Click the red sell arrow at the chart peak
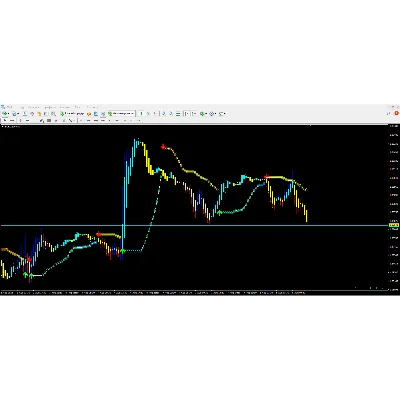400x400 pixels. 163,147
